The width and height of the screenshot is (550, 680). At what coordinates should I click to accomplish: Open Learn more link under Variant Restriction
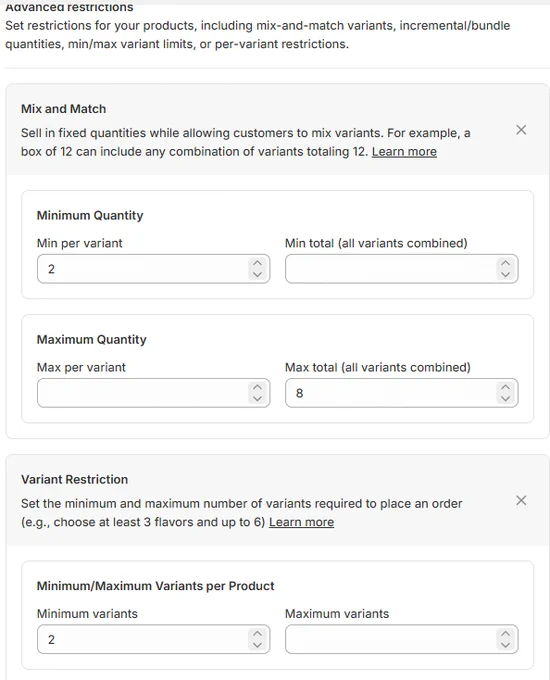[301, 522]
